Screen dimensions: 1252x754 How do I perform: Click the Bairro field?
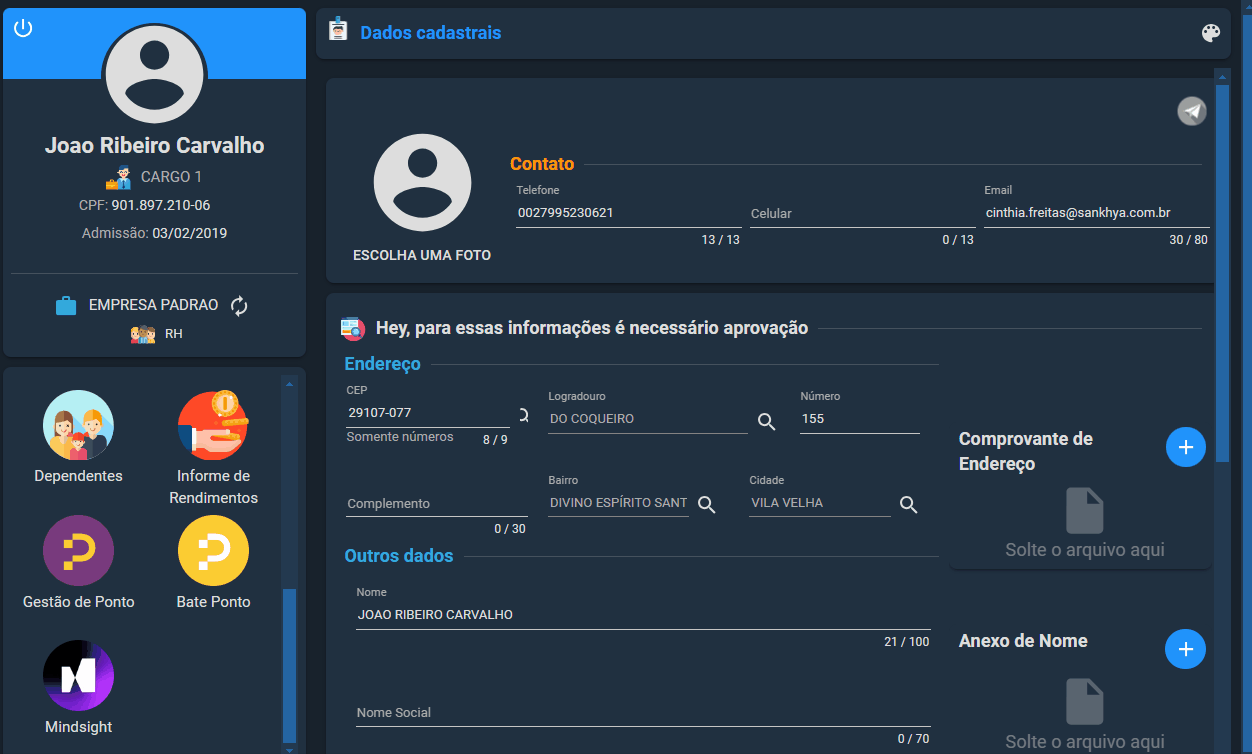point(618,503)
